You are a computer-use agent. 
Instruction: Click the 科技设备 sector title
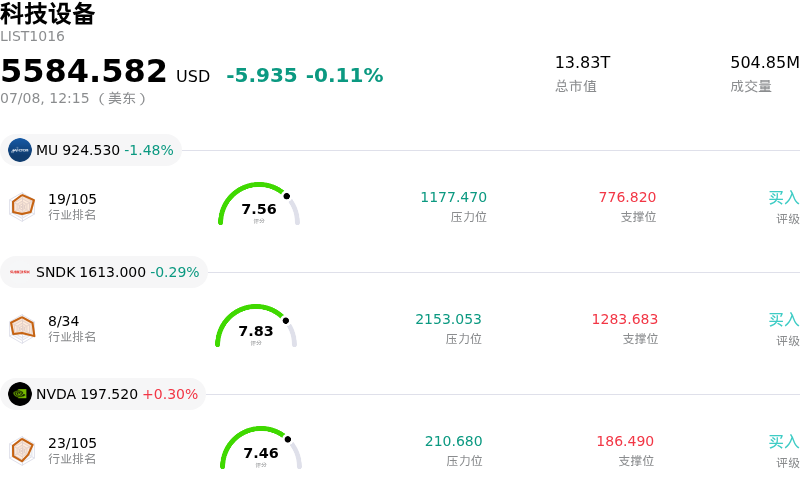[48, 14]
